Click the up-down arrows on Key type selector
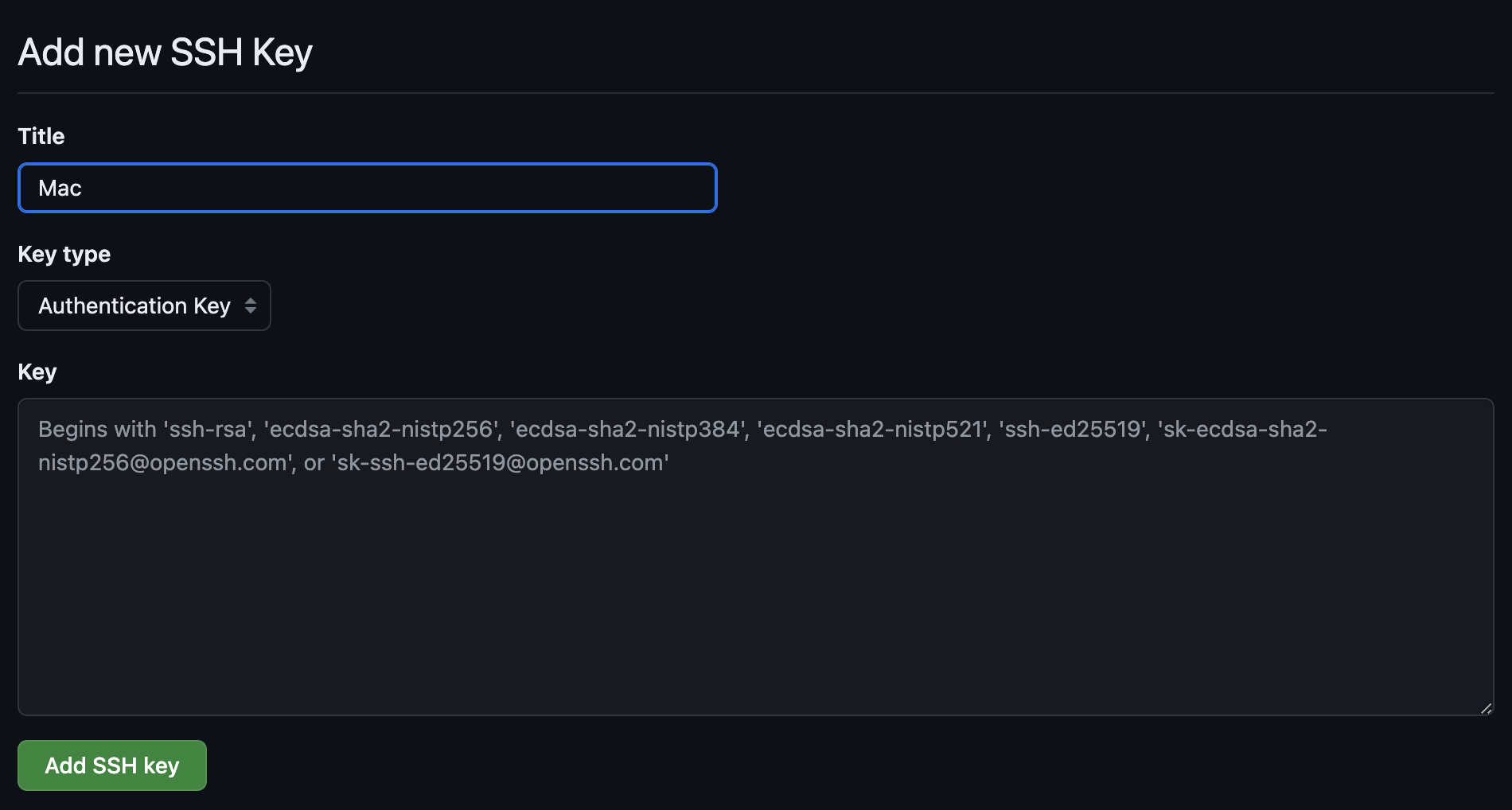The image size is (1512, 810). coord(251,306)
